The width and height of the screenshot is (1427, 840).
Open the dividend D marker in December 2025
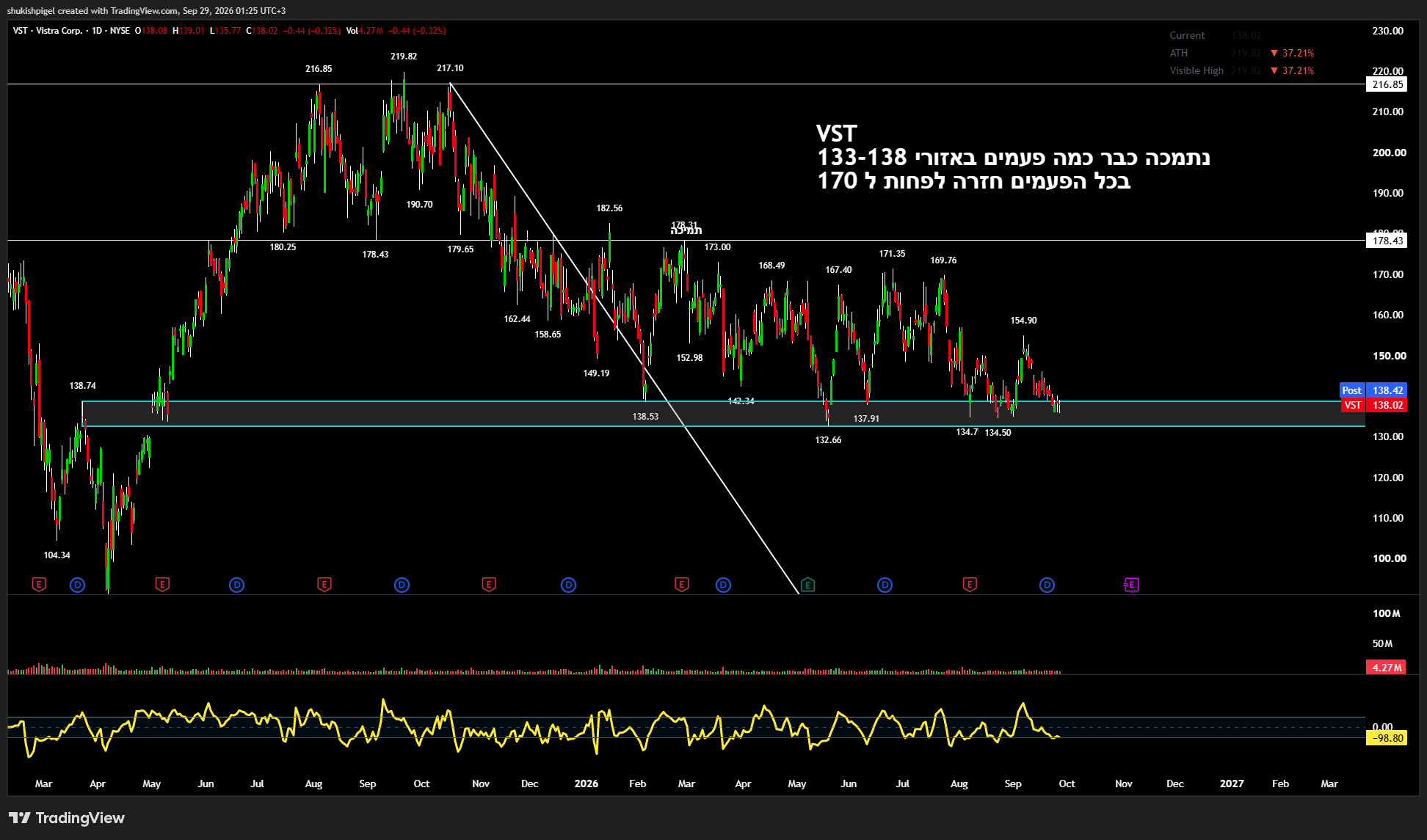tap(568, 585)
